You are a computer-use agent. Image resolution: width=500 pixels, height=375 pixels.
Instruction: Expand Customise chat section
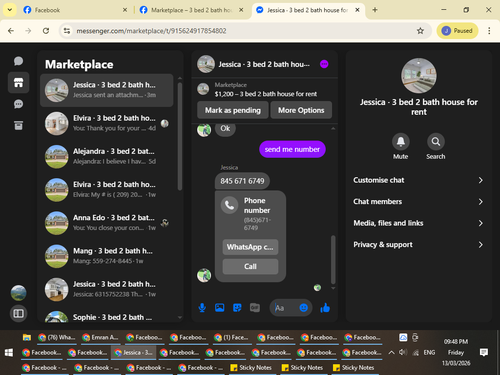pyautogui.click(x=419, y=180)
